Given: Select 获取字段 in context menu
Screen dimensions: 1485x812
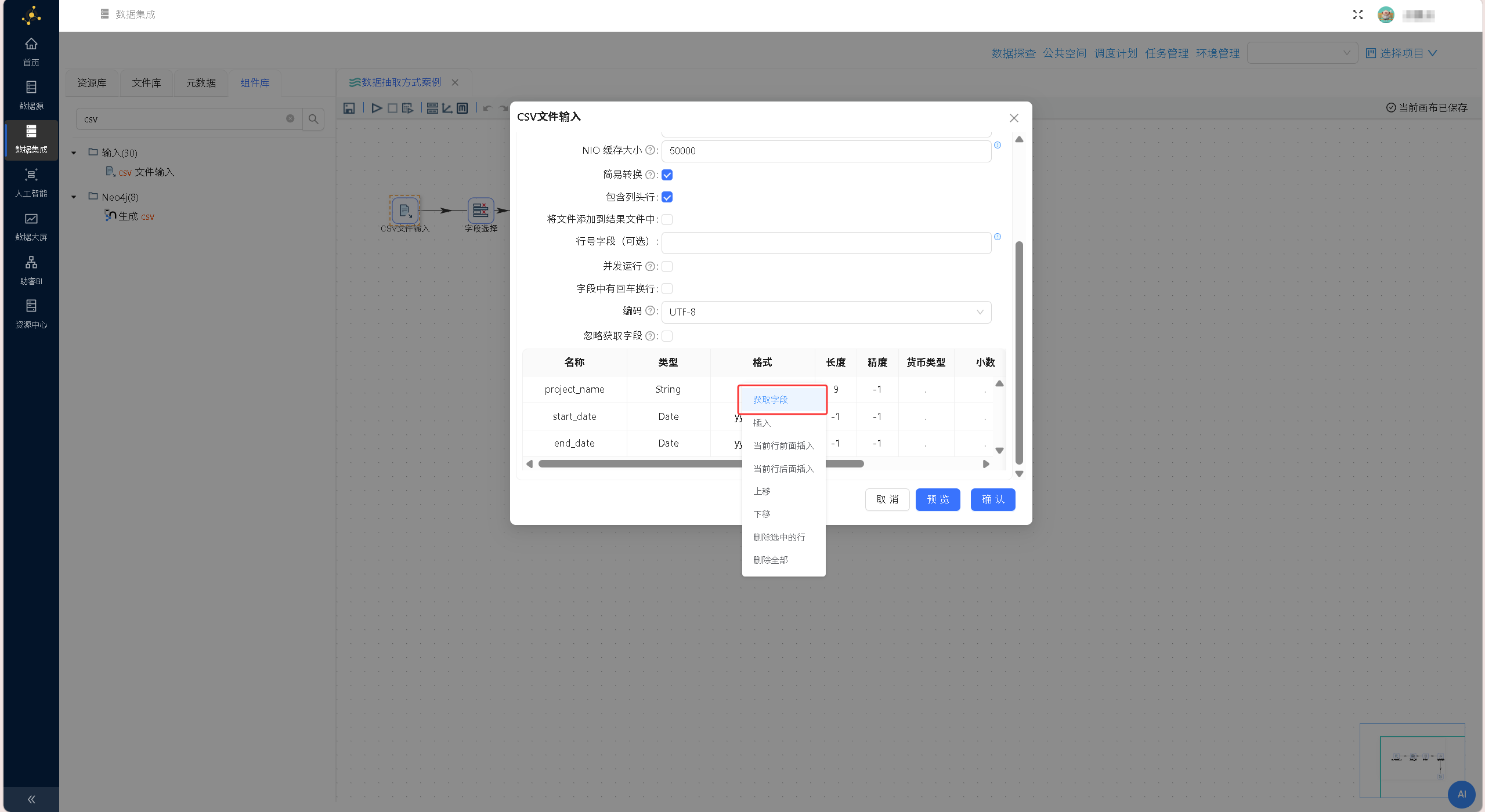Looking at the screenshot, I should [x=783, y=400].
